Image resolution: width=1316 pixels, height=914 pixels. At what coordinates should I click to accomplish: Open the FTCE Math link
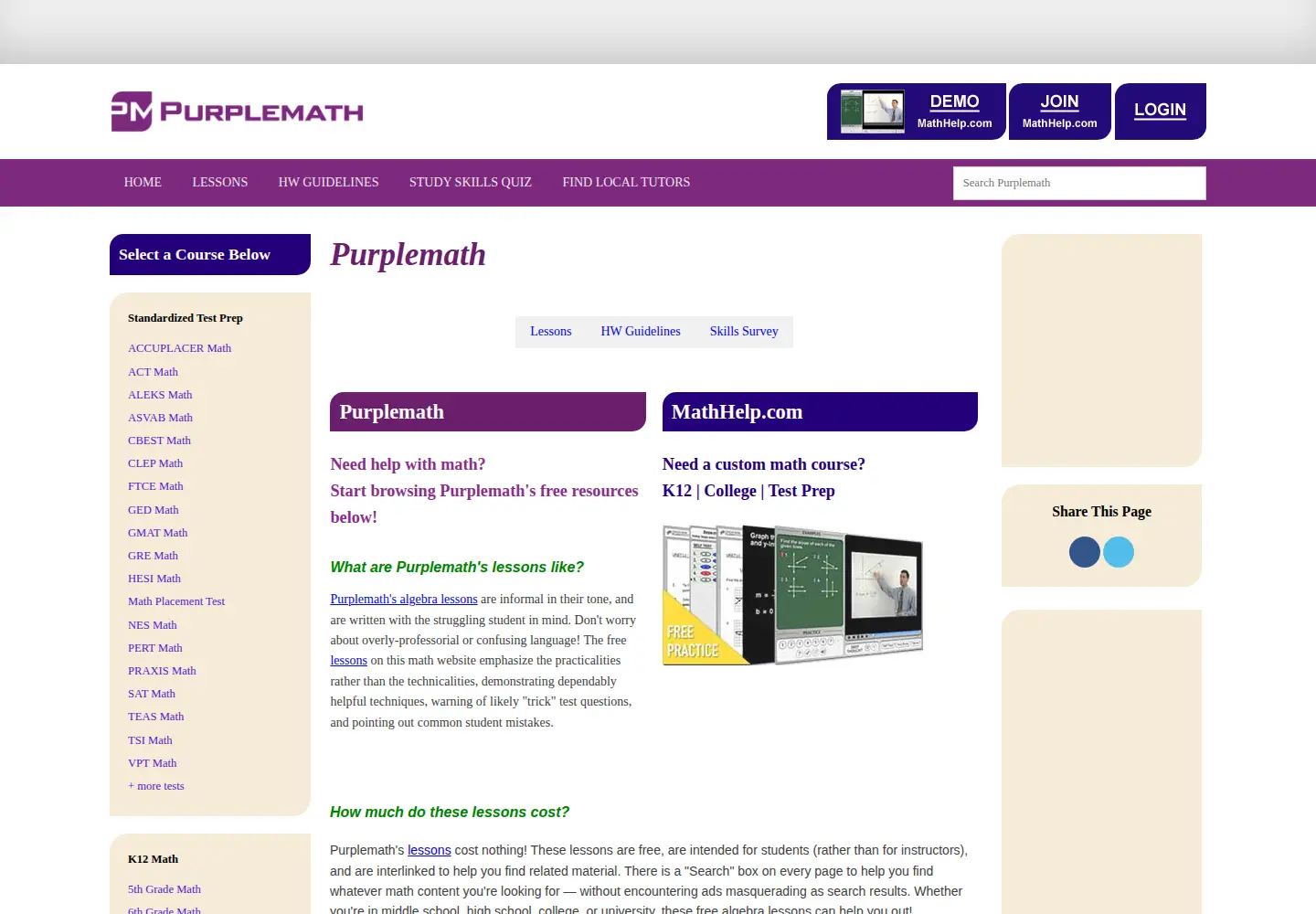pyautogui.click(x=155, y=486)
